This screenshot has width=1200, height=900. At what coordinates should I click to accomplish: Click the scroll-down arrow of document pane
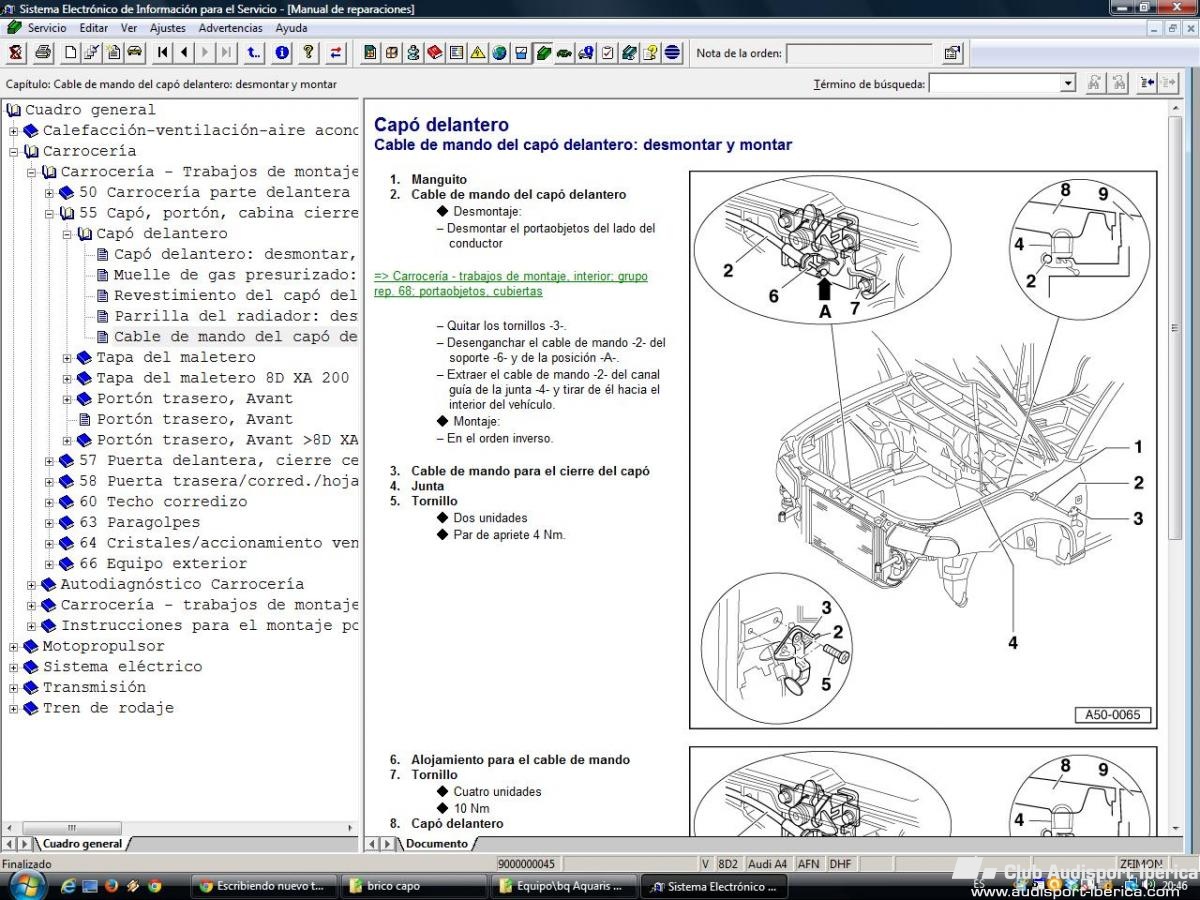pos(1174,828)
